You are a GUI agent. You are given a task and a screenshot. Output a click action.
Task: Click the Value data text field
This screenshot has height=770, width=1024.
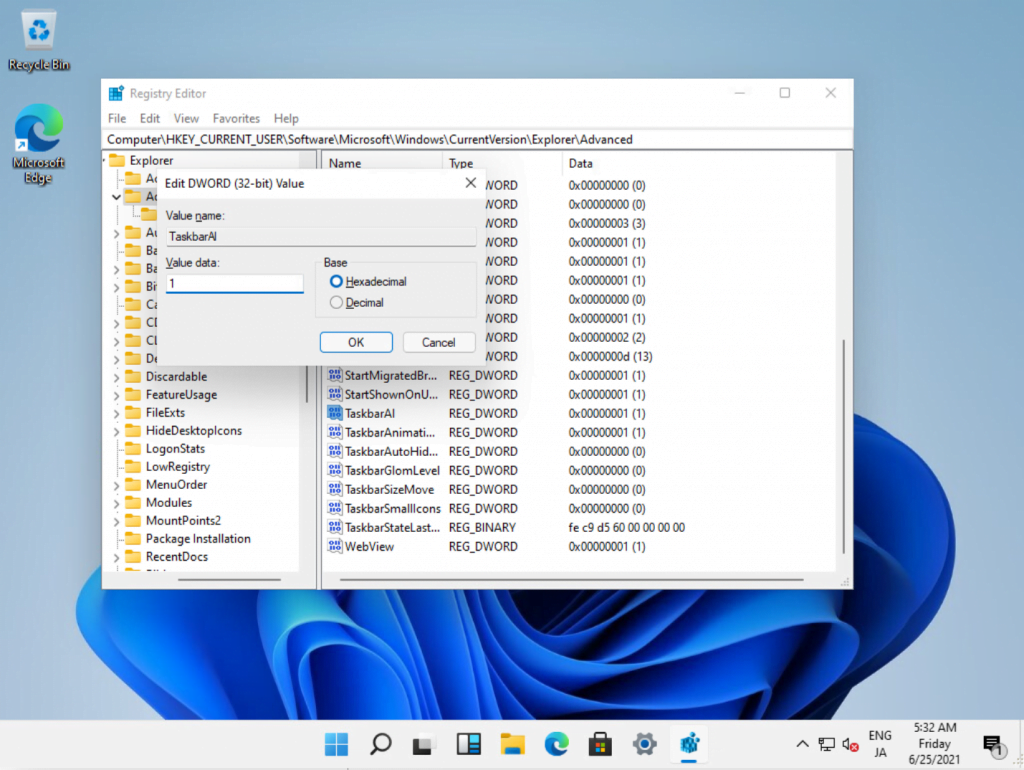[234, 284]
